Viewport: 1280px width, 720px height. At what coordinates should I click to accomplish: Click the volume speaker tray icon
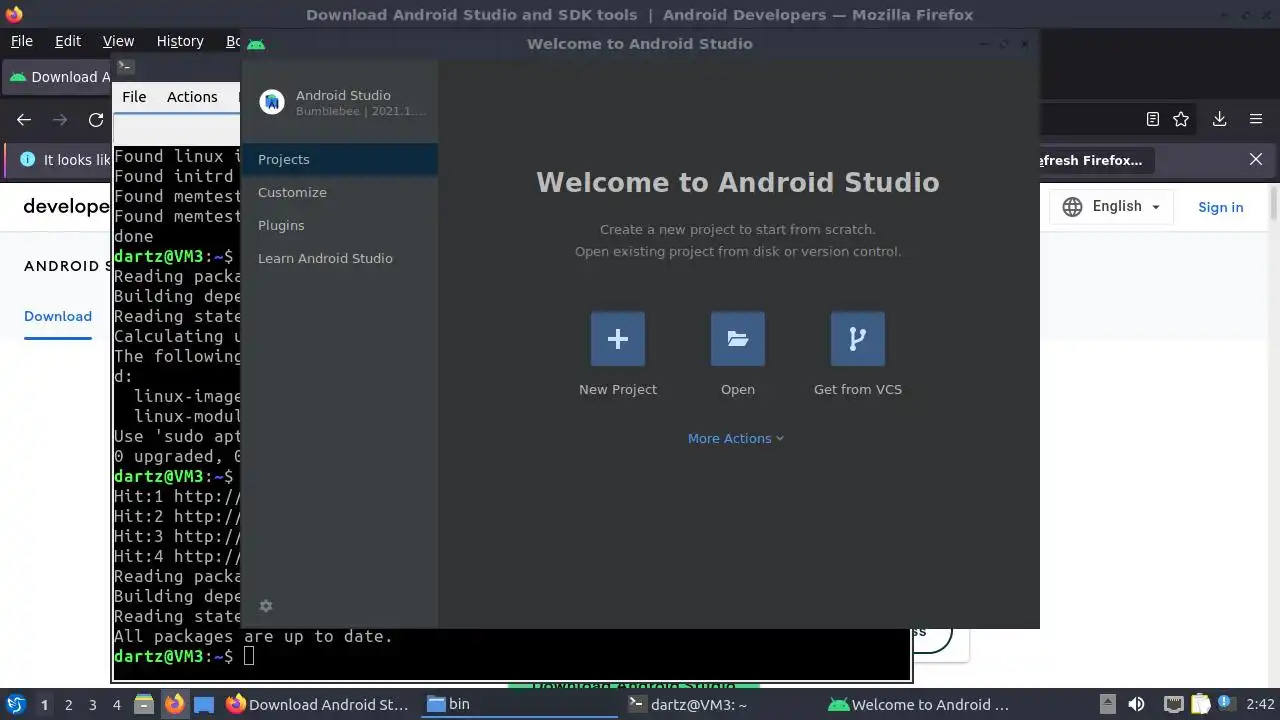click(x=1136, y=705)
